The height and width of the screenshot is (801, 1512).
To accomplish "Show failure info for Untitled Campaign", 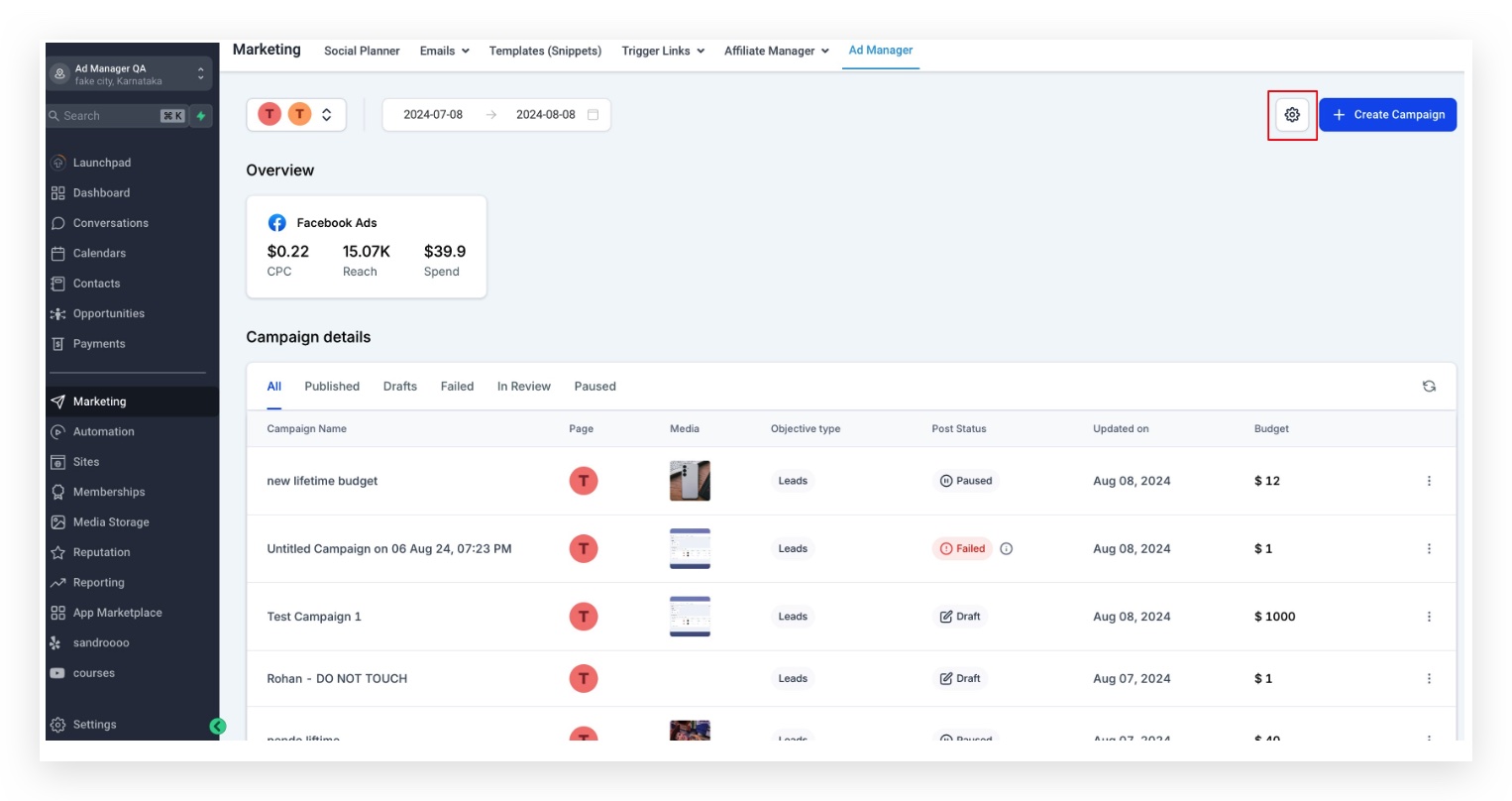I will click(1007, 549).
